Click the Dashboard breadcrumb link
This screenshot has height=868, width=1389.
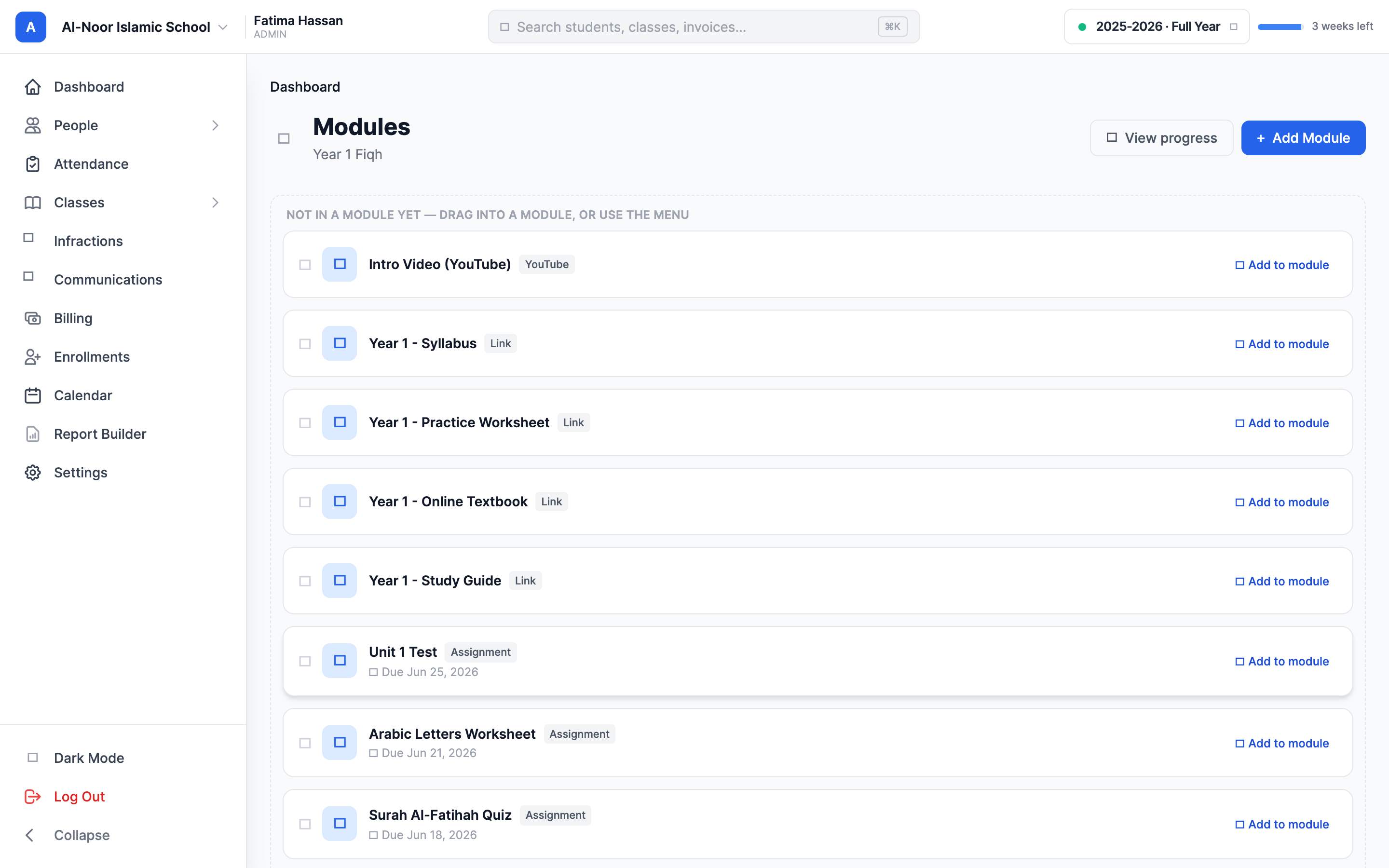(x=305, y=87)
